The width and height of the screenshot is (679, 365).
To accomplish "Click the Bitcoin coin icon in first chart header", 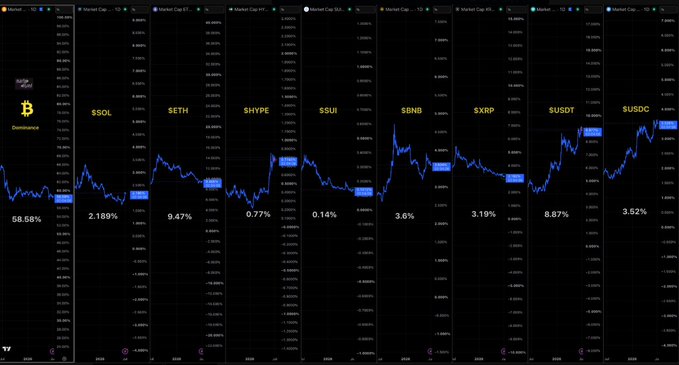I will [4, 9].
